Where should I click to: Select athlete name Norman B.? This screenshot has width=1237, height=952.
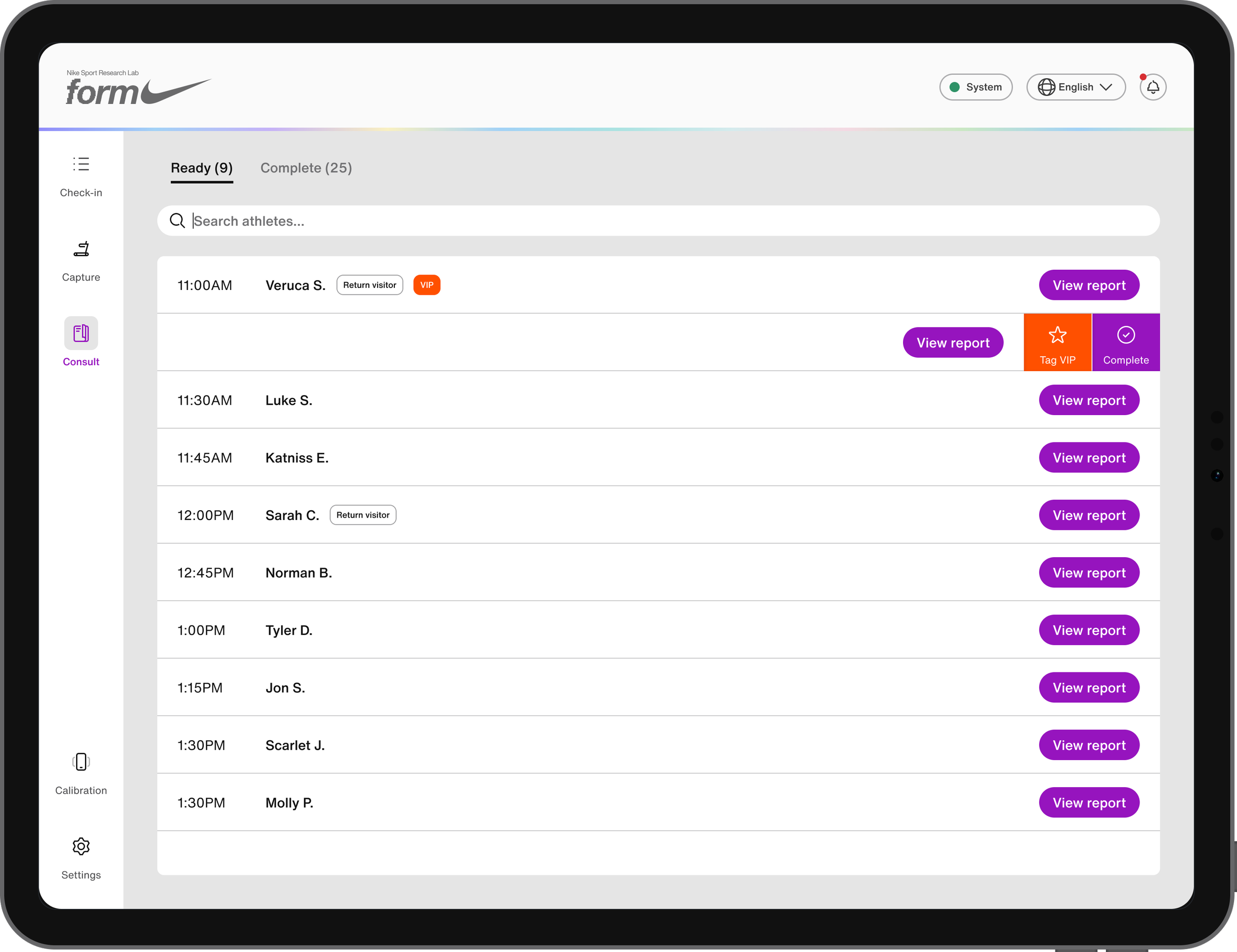[298, 572]
